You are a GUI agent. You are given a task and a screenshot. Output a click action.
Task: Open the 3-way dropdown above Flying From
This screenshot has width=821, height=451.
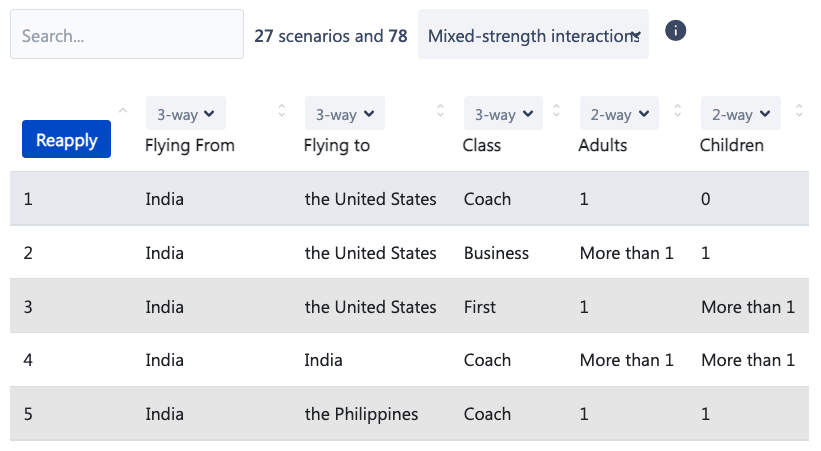[x=186, y=114]
